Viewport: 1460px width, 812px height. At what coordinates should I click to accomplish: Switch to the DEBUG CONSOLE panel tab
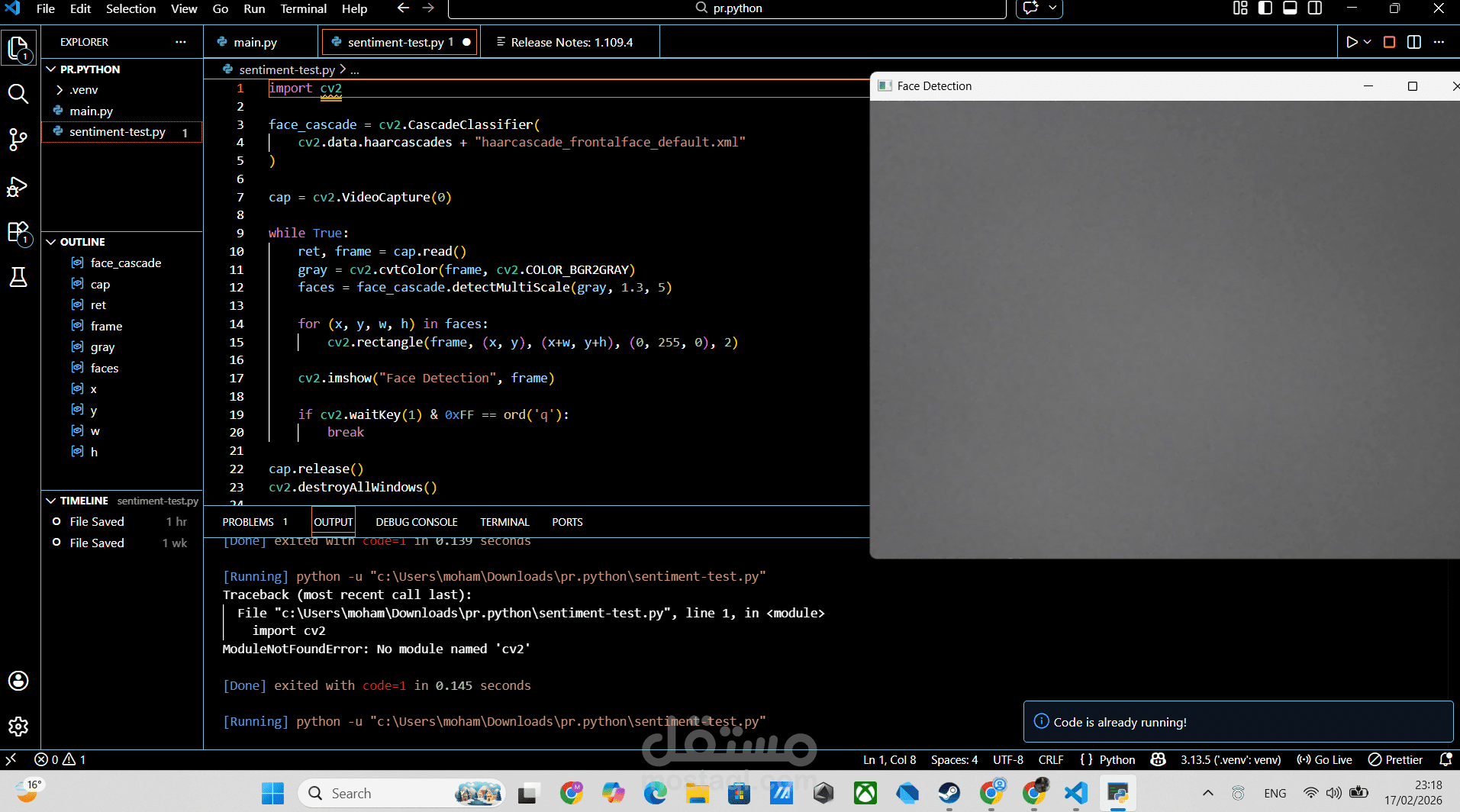point(417,522)
